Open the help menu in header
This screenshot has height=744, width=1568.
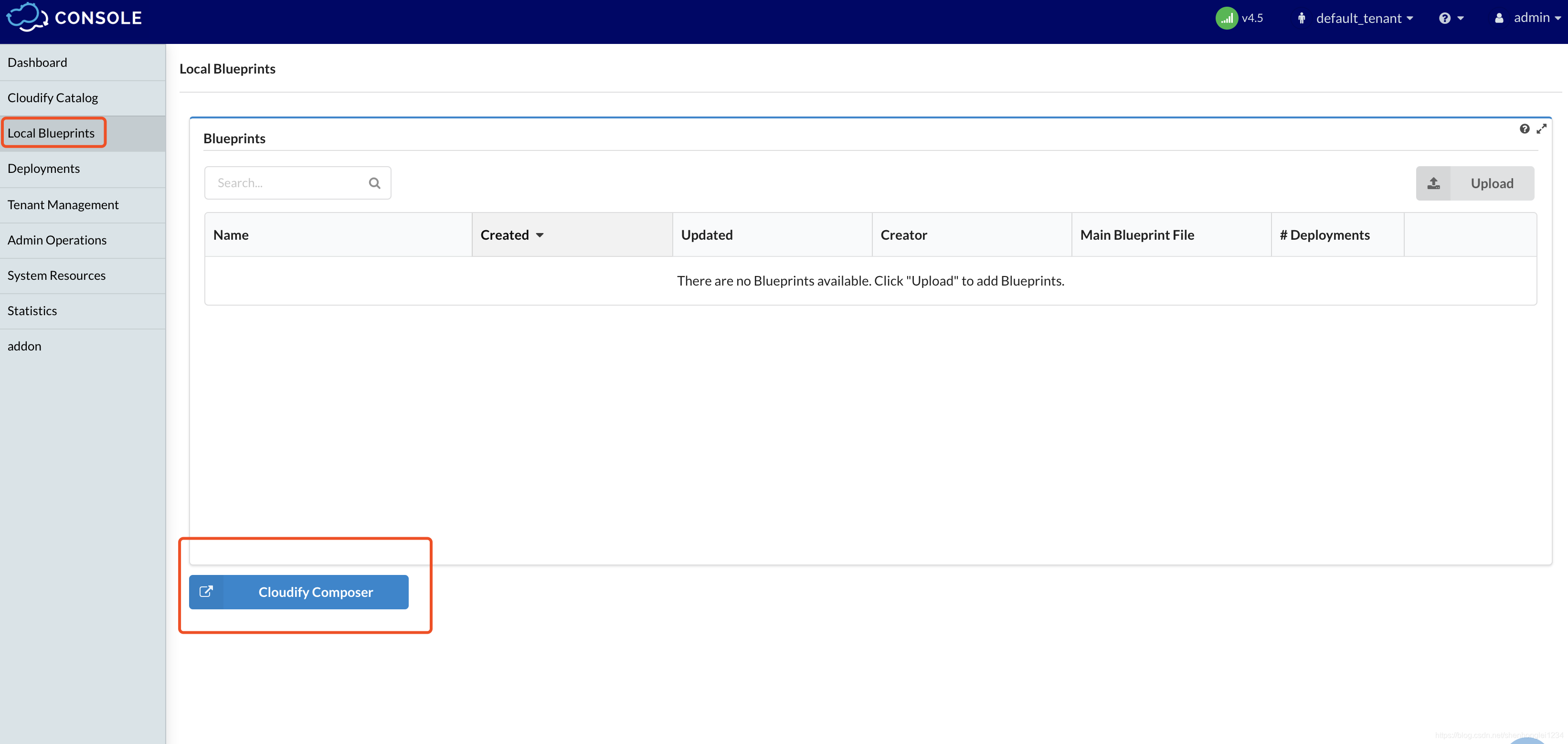[1451, 18]
